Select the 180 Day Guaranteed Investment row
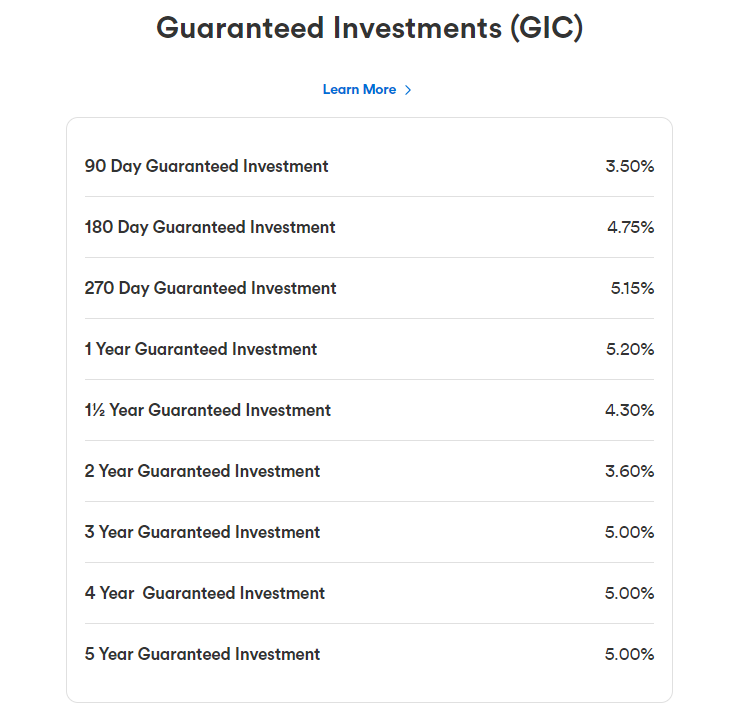Viewport: 733px width, 713px height. (x=210, y=227)
